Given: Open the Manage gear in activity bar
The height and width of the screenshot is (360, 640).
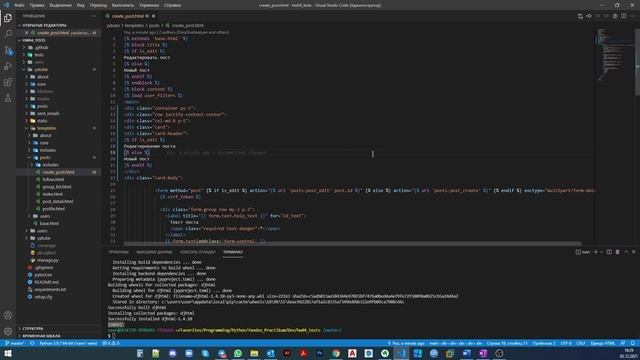Looking at the screenshot, I should click(8, 331).
